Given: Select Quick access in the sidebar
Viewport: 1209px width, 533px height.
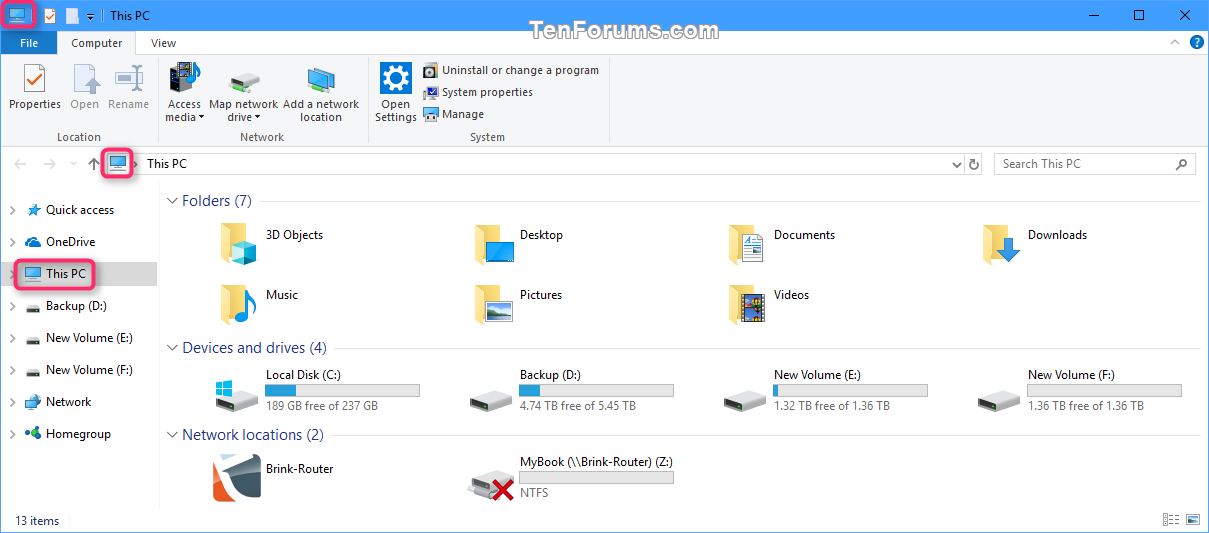Looking at the screenshot, I should tap(80, 210).
